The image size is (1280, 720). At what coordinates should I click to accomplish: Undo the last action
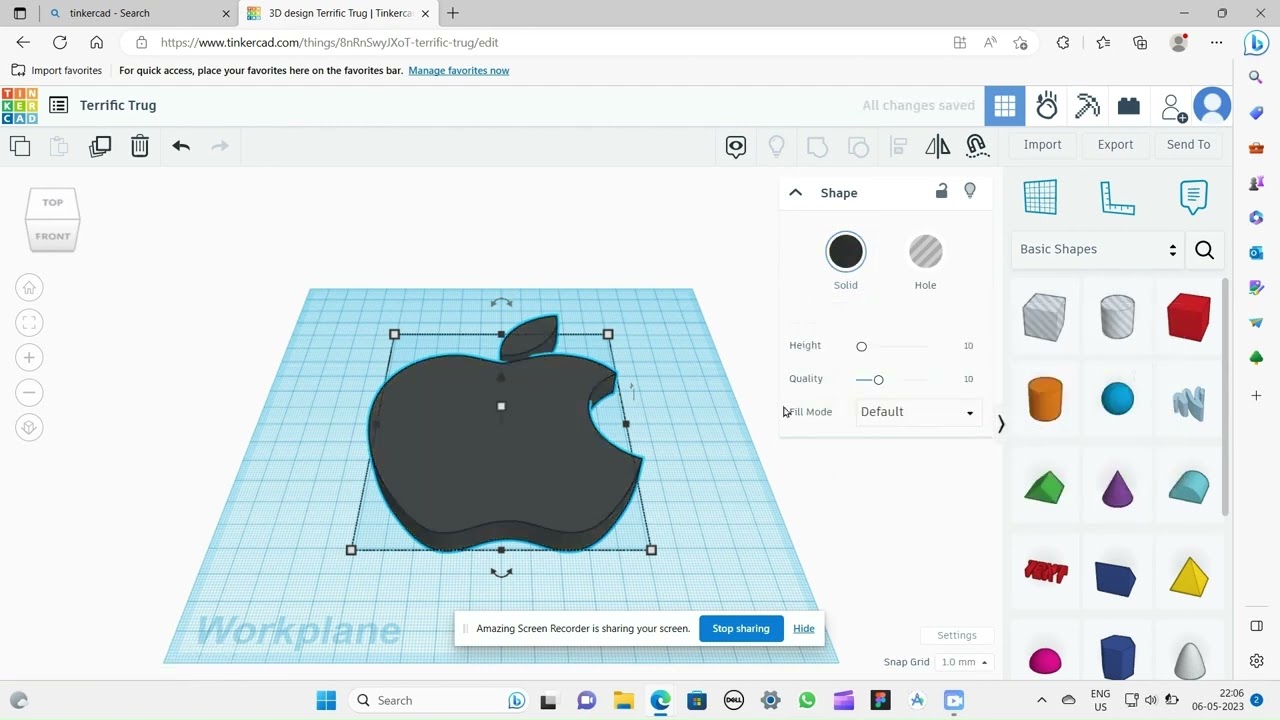181,146
